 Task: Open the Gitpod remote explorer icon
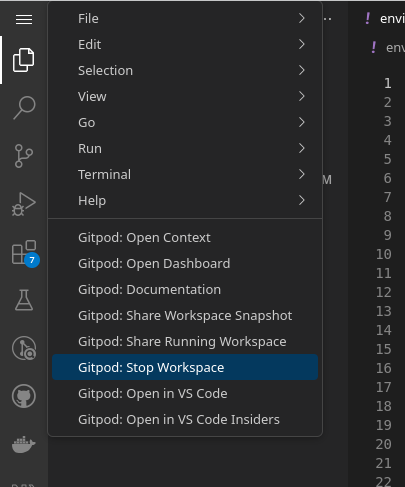[24, 348]
